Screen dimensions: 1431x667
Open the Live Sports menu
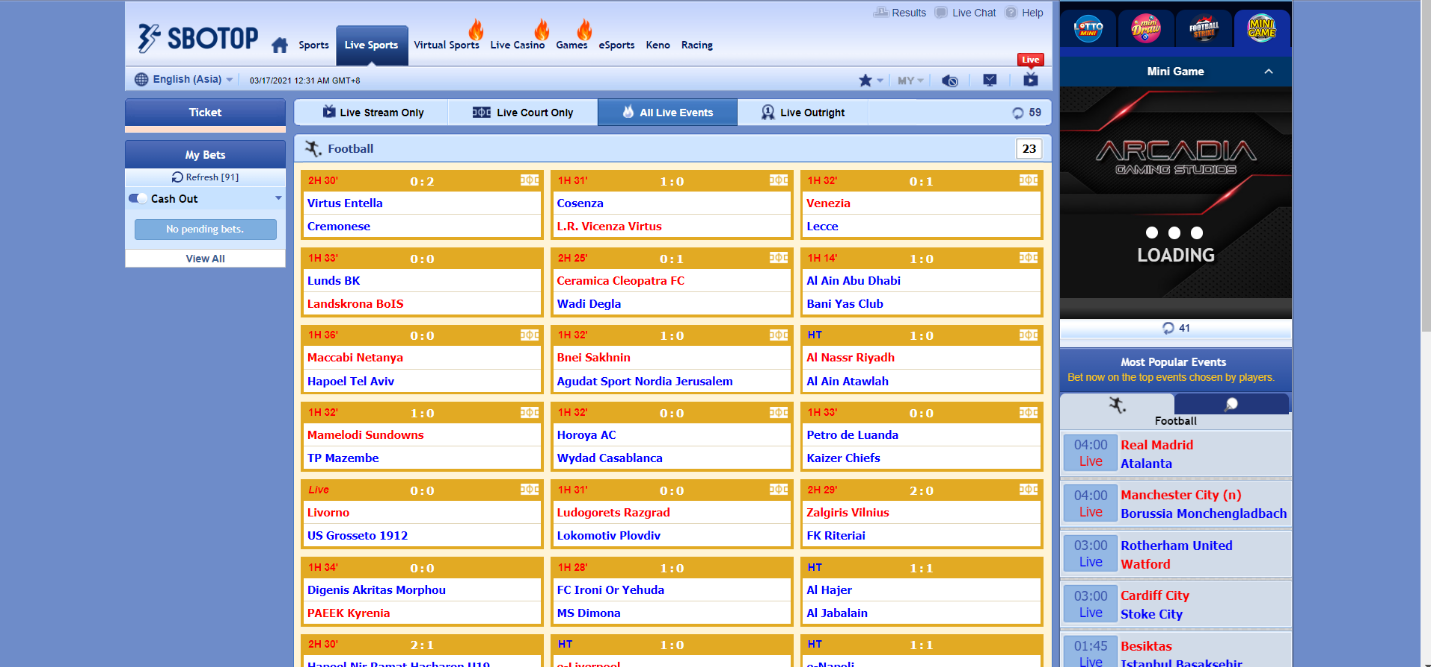[x=371, y=45]
